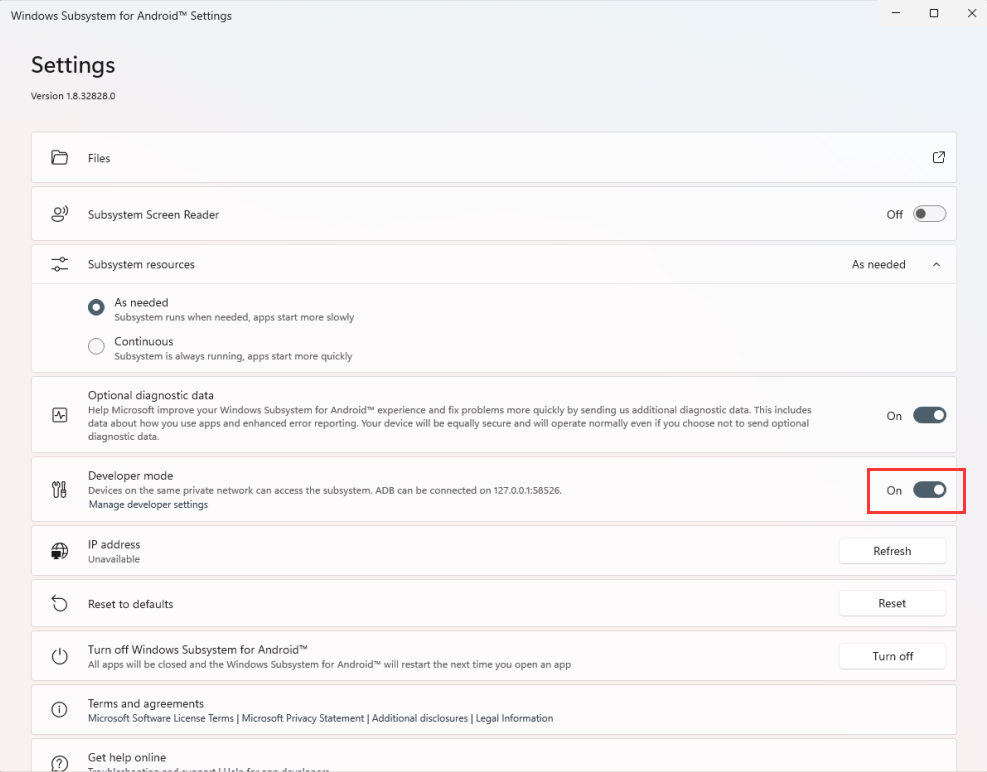Image resolution: width=987 pixels, height=772 pixels.
Task: Turn on Subsystem Screen Reader toggle
Action: (929, 214)
